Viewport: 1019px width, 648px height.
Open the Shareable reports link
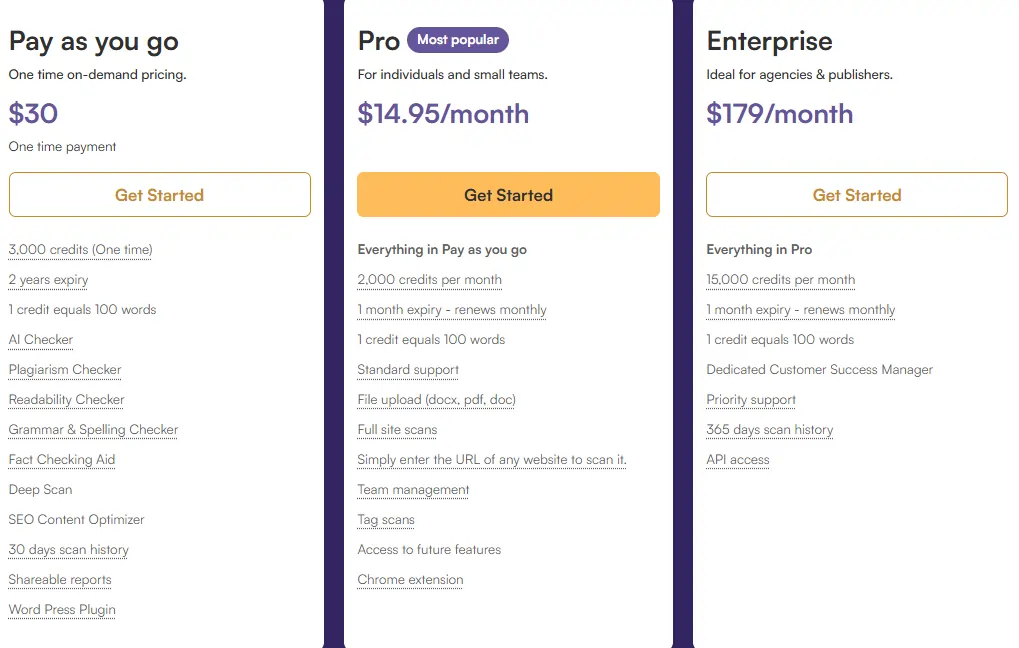[60, 580]
